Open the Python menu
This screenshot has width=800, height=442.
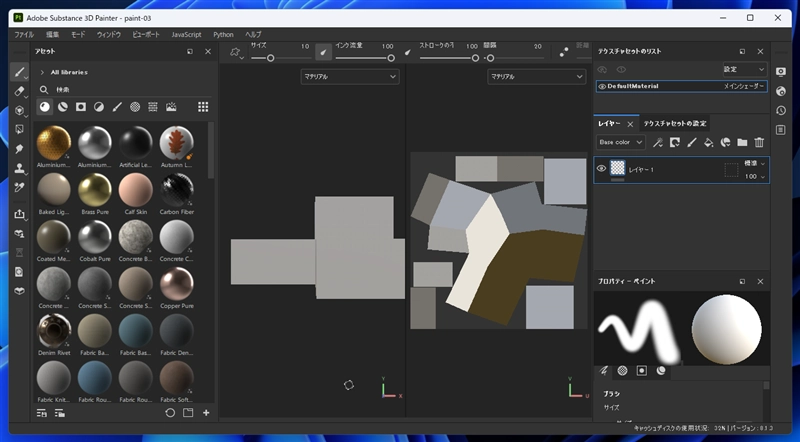pyautogui.click(x=223, y=34)
